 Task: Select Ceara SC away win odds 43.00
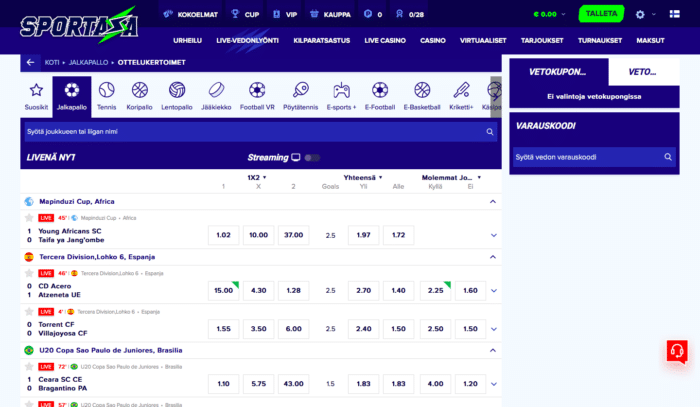coord(293,384)
